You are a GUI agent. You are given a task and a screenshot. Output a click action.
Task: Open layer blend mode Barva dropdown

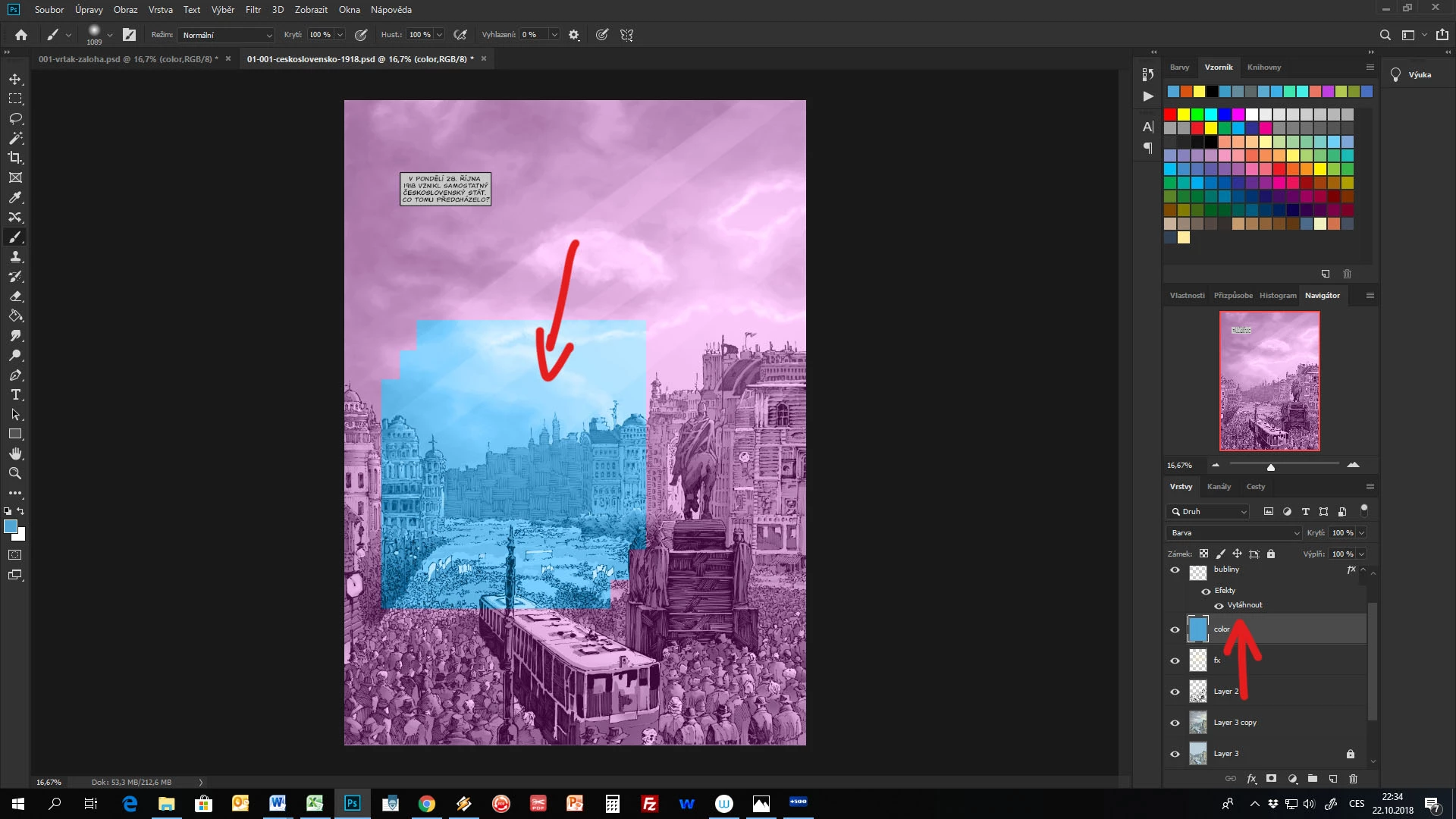(x=1234, y=533)
